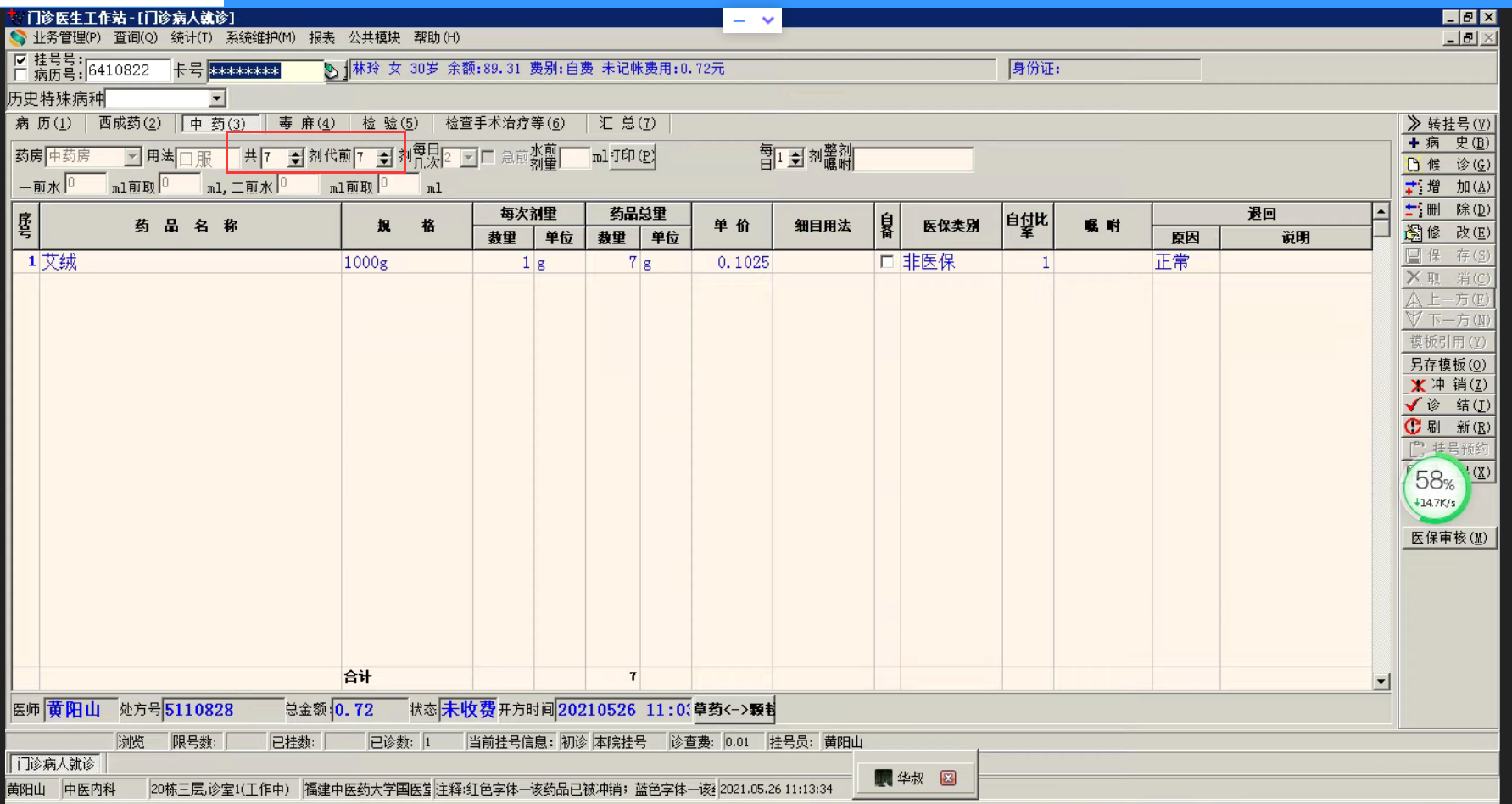The width and height of the screenshot is (1512, 804).
Task: Click 增加(A) to add a drug row
Action: click(x=1448, y=187)
